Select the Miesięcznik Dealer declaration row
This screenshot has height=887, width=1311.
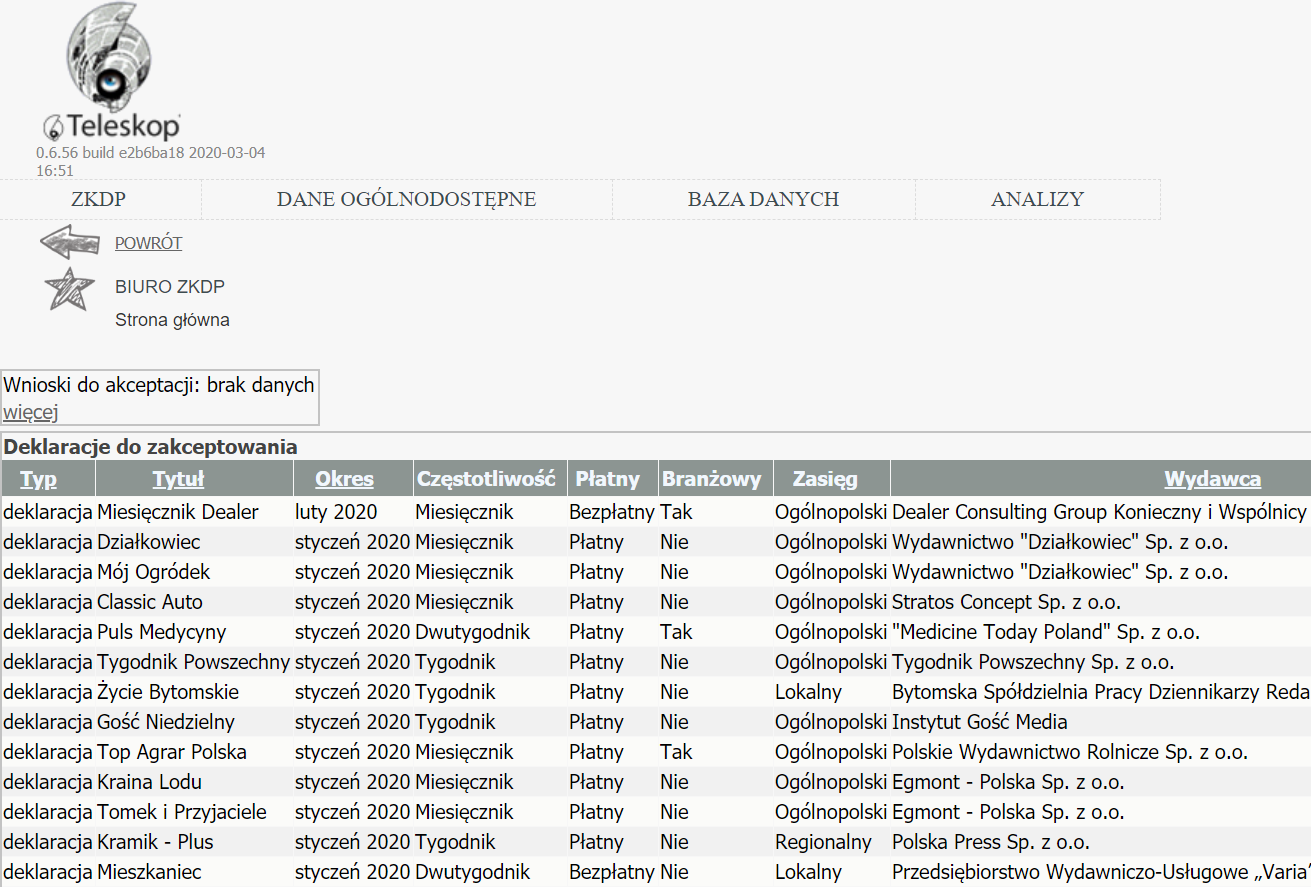pos(178,512)
